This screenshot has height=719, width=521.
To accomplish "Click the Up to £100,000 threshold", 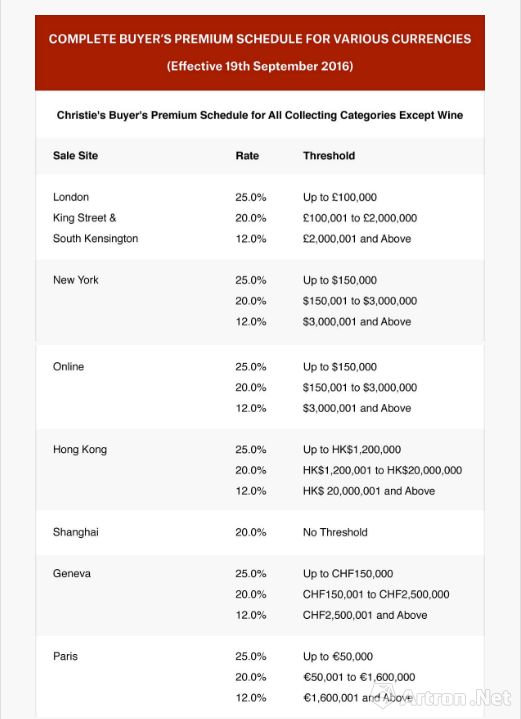I will [339, 197].
